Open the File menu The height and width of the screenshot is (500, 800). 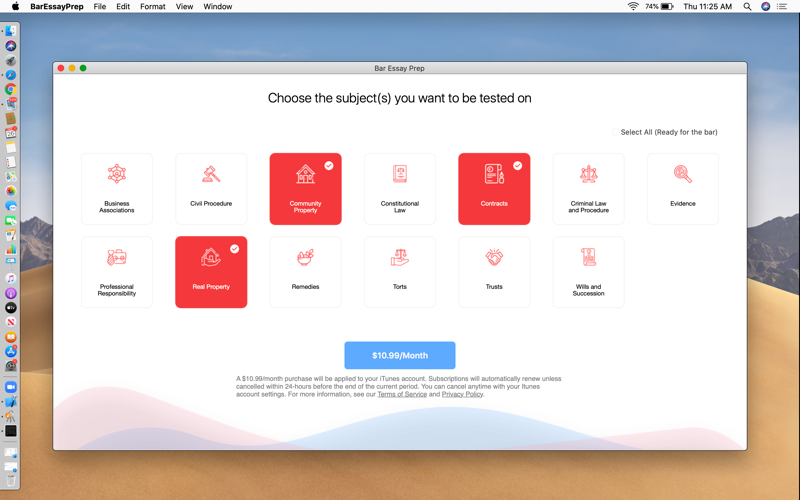coord(99,7)
